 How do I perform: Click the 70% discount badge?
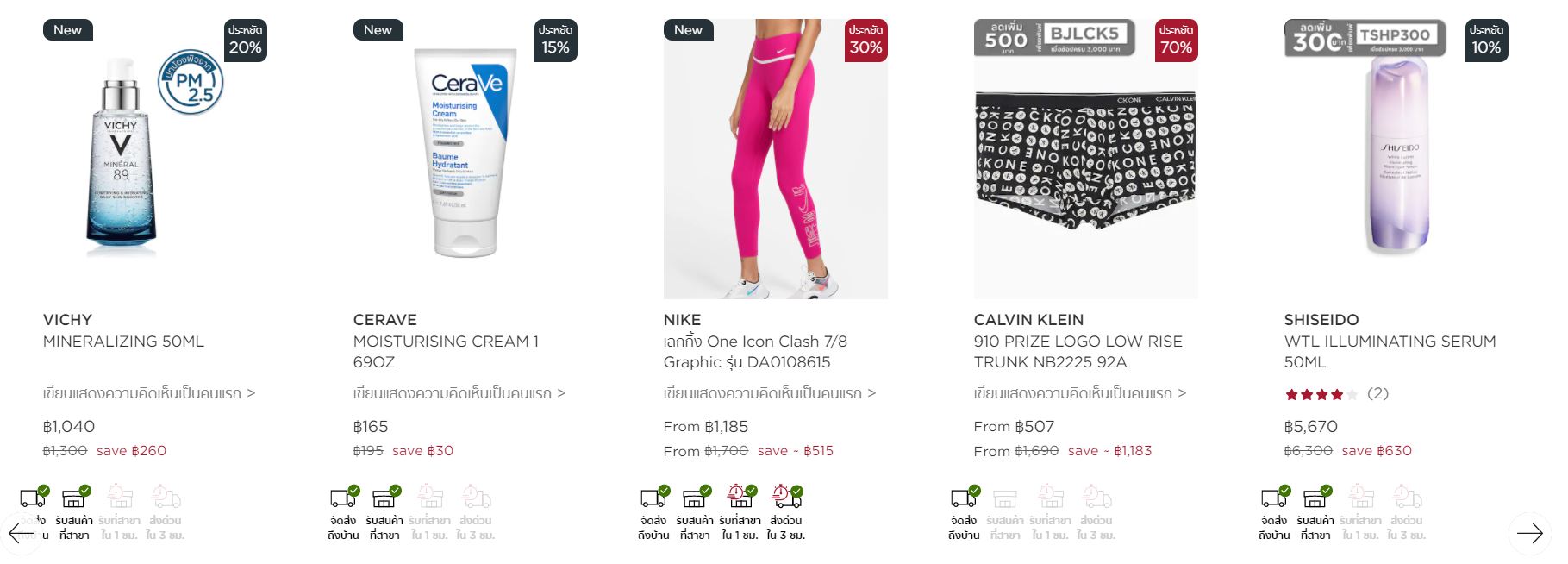tap(1176, 41)
